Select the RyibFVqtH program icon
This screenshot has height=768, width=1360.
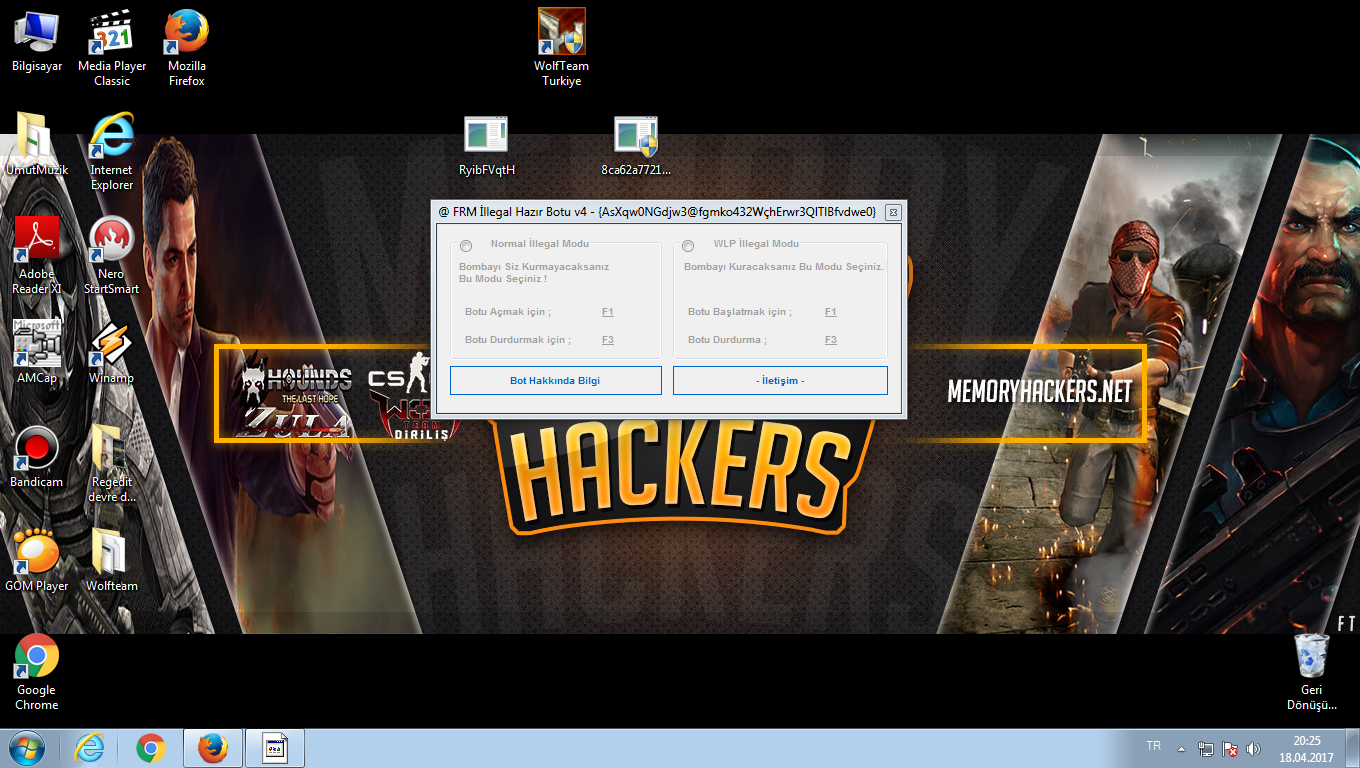(x=487, y=145)
